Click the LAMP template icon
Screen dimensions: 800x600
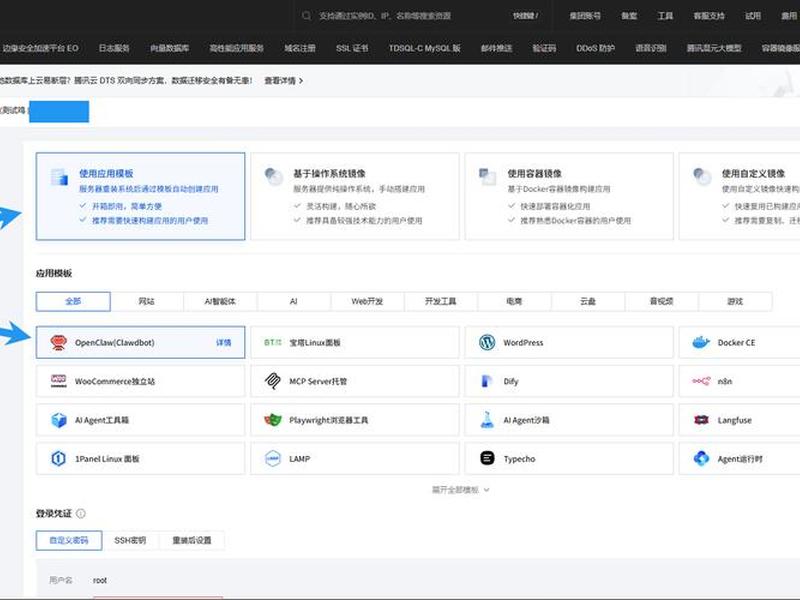(273, 459)
